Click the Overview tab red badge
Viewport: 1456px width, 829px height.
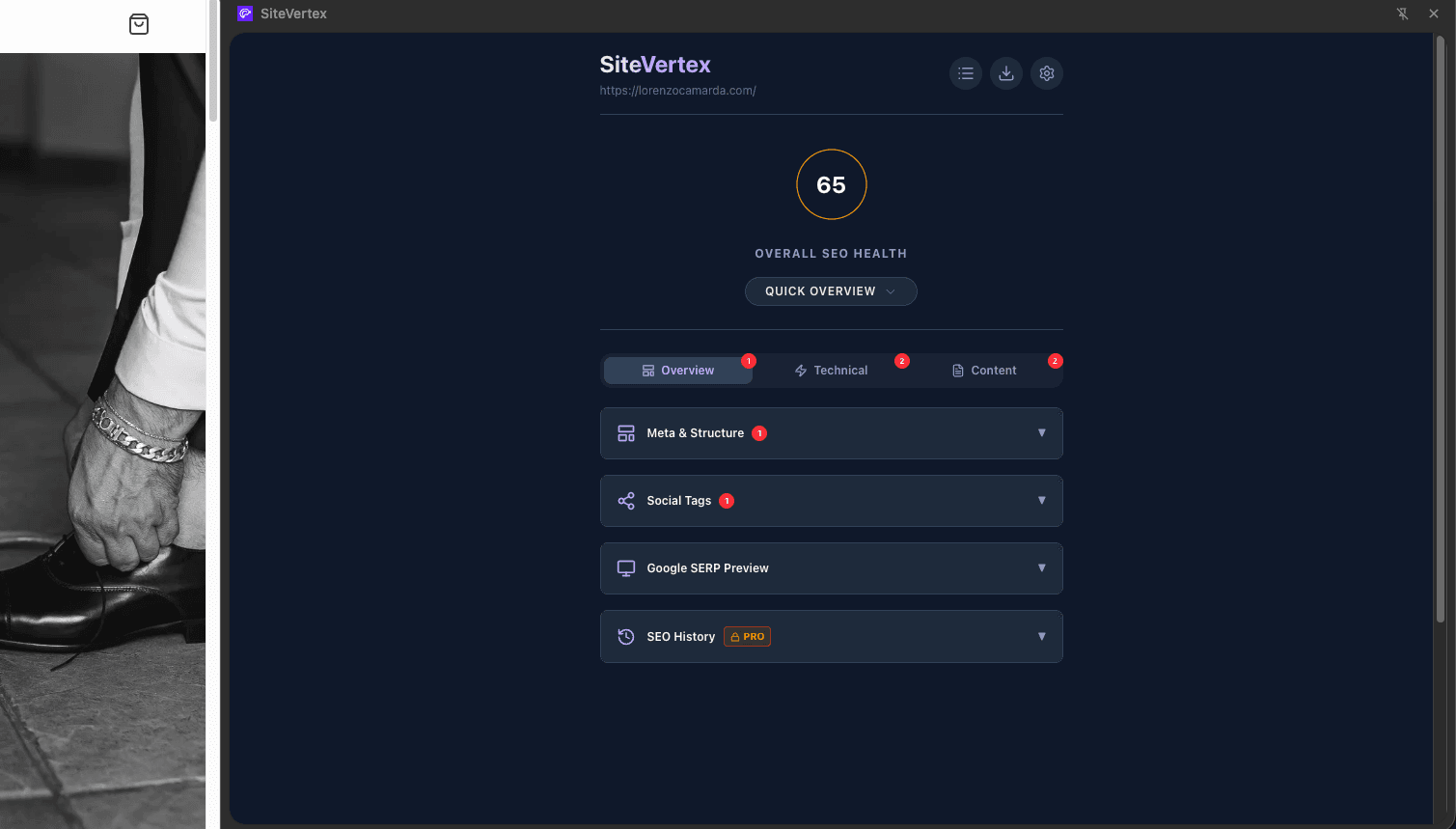(x=749, y=361)
